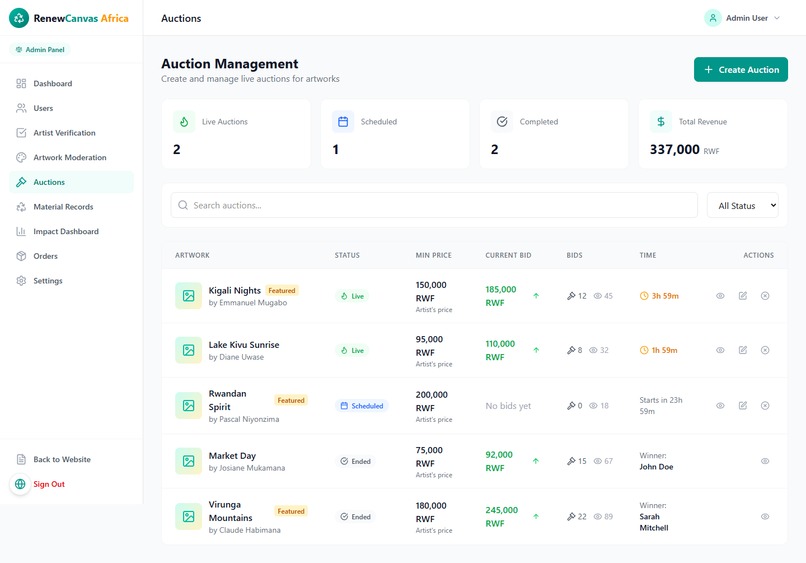
Task: Click the Back to Website link
Action: click(71, 459)
